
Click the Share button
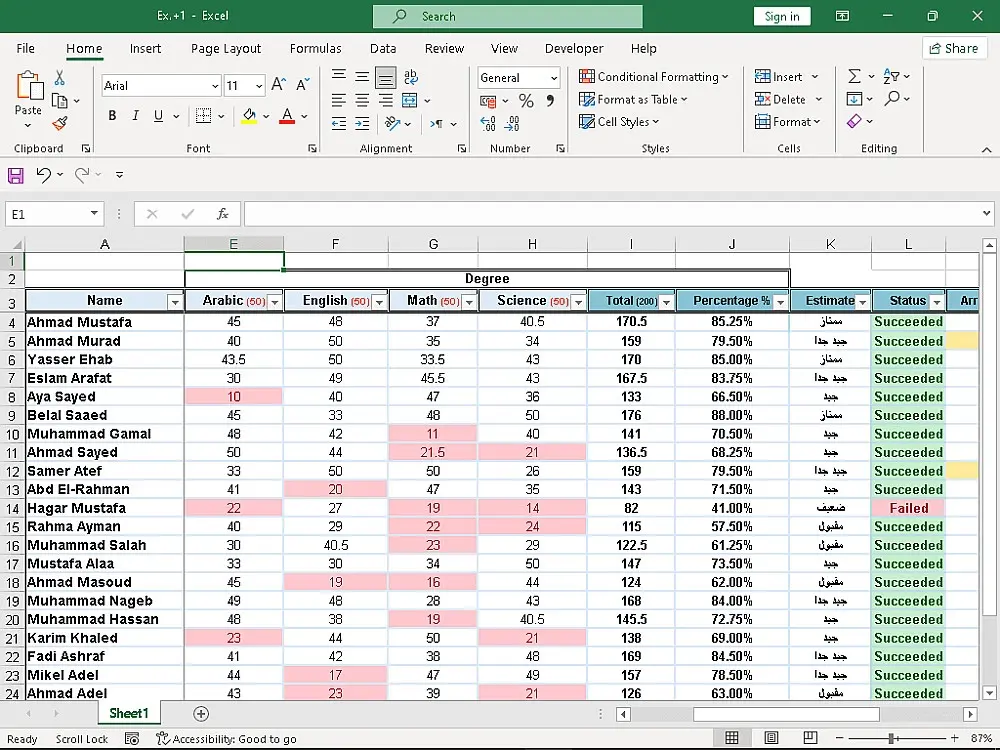tap(954, 48)
